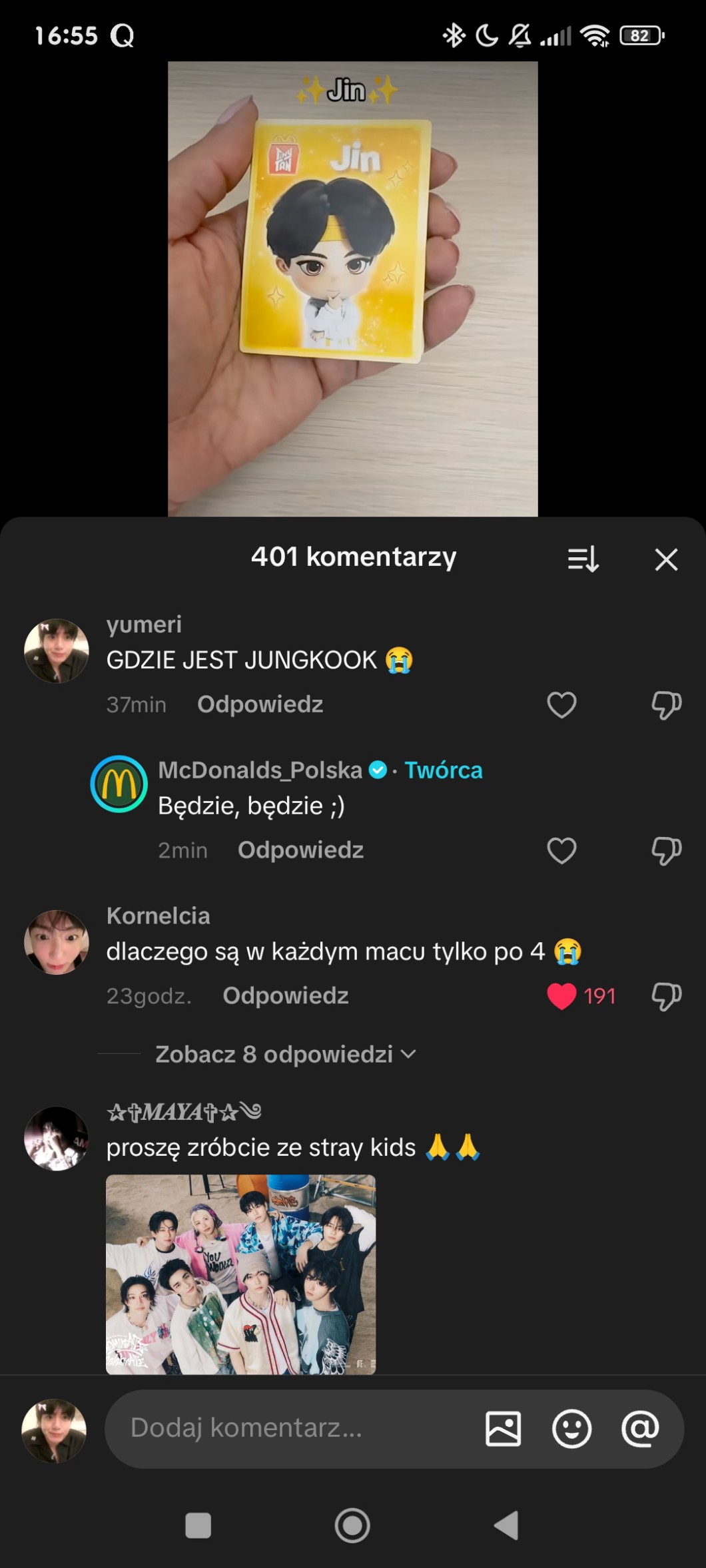
Task: Open the Stray Kids image in MAYA's comment
Action: pyautogui.click(x=240, y=1274)
